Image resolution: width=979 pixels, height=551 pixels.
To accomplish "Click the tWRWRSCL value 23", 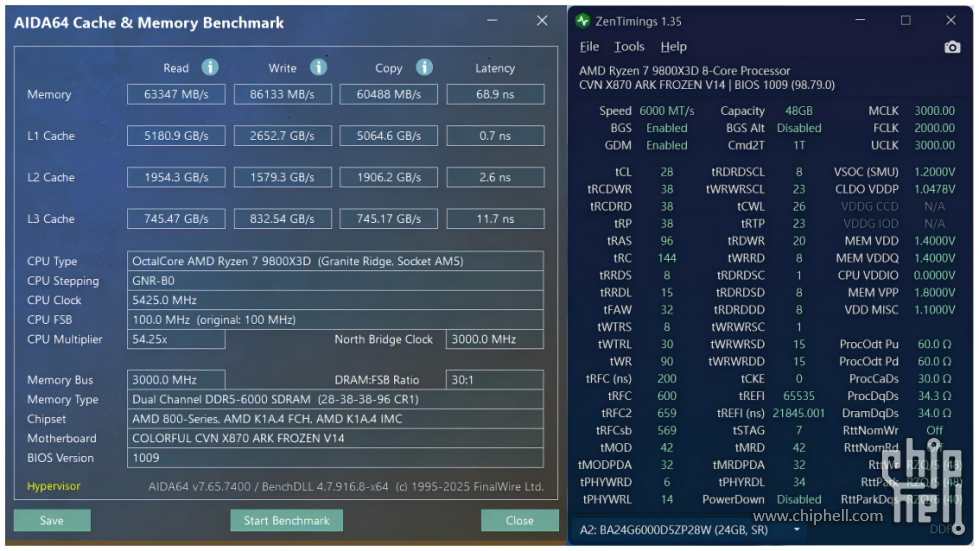I will click(799, 189).
